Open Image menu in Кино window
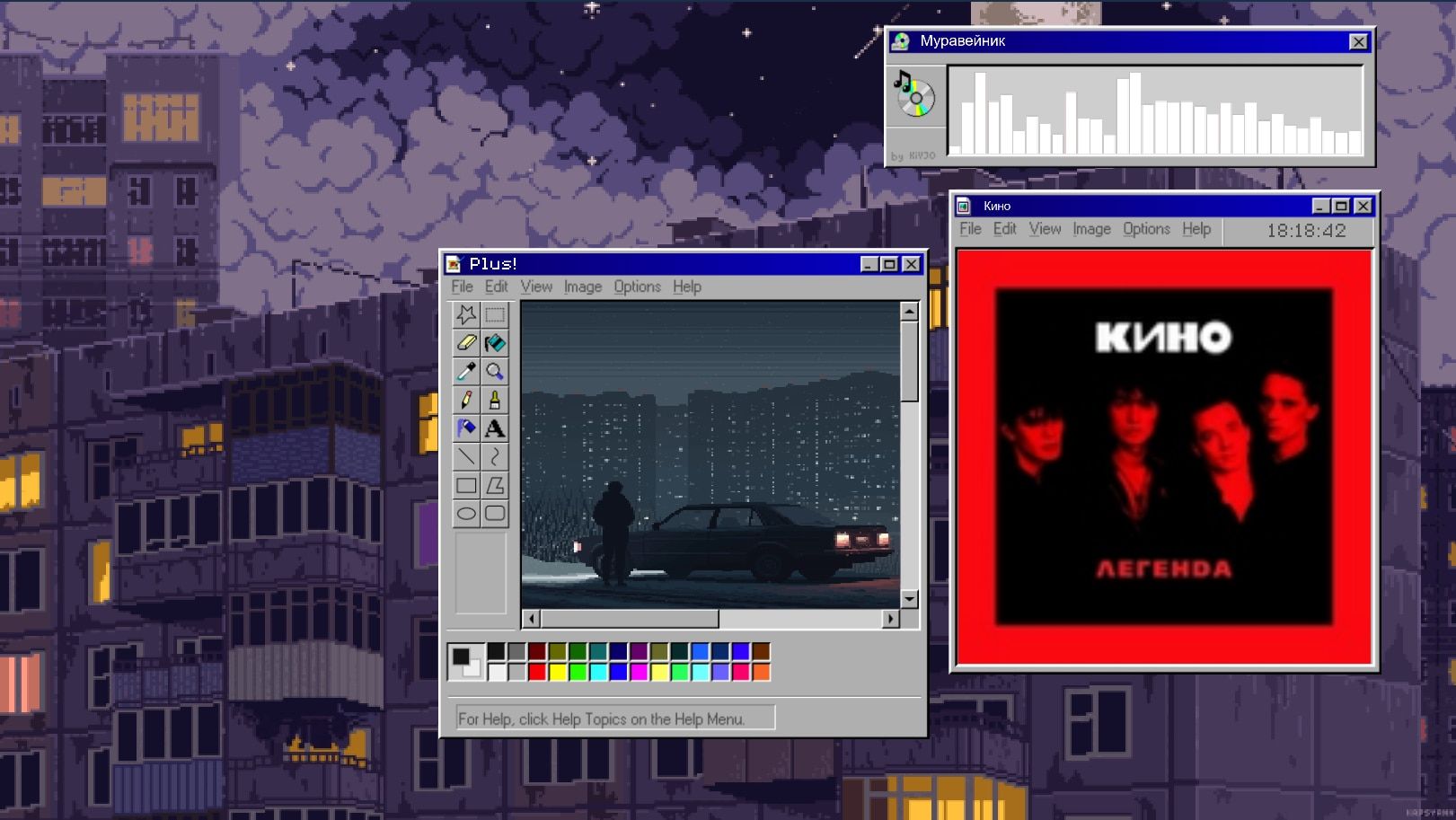 [x=1091, y=229]
